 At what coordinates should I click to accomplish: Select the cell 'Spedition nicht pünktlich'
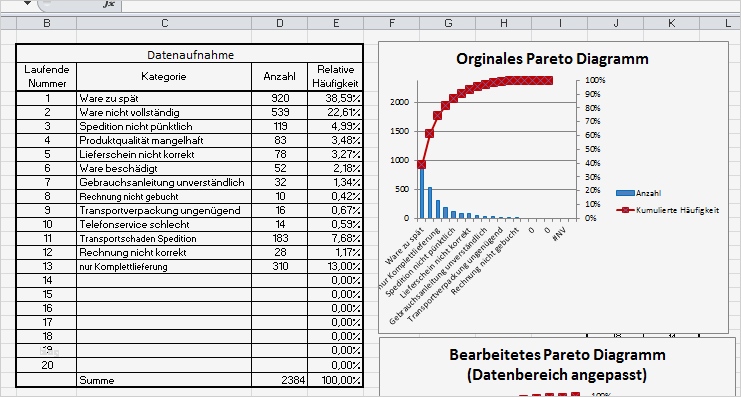(x=164, y=126)
